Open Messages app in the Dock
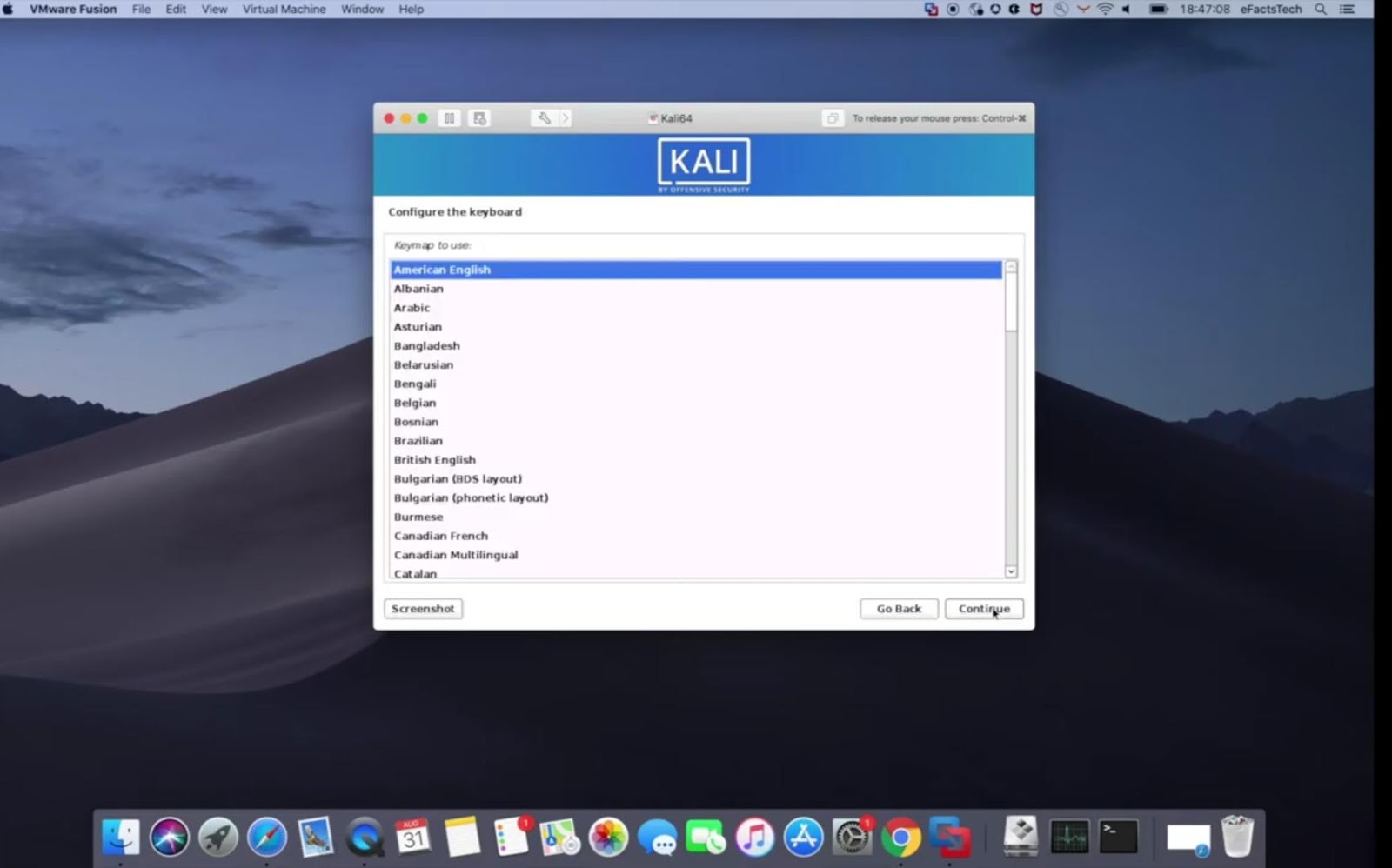Image resolution: width=1392 pixels, height=868 pixels. point(657,838)
